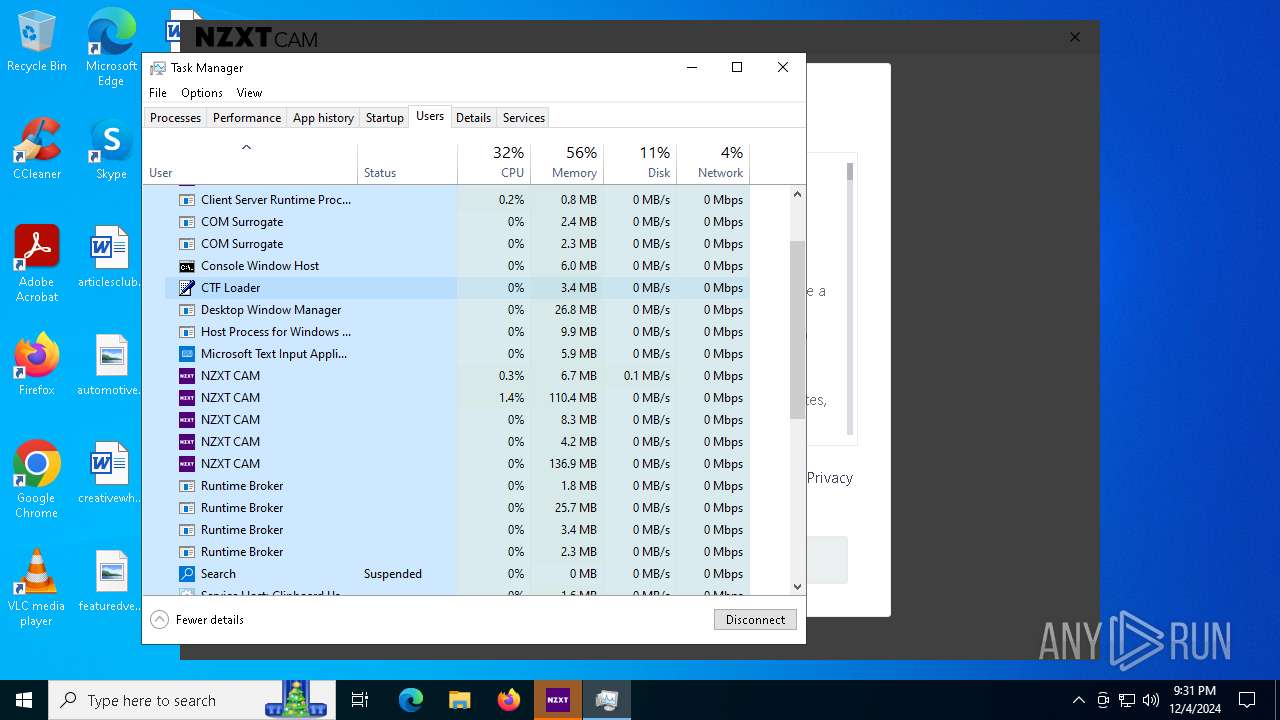This screenshot has width=1280, height=720.
Task: Collapse Task Manager with Fewer details
Action: [x=198, y=620]
